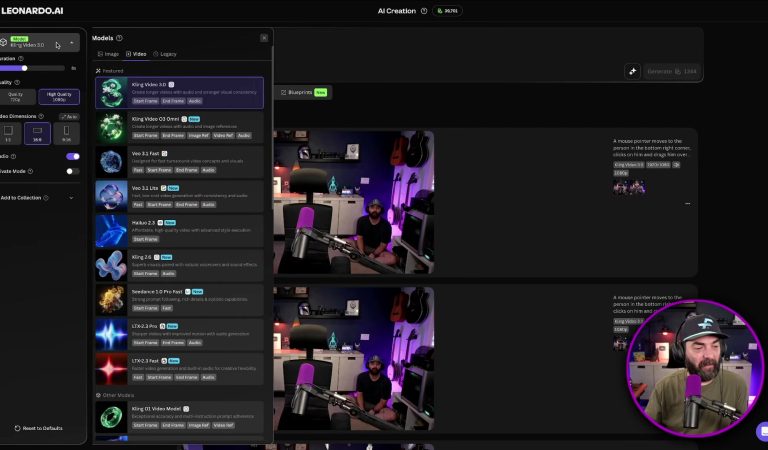Switch to the Image models tab

(108, 54)
